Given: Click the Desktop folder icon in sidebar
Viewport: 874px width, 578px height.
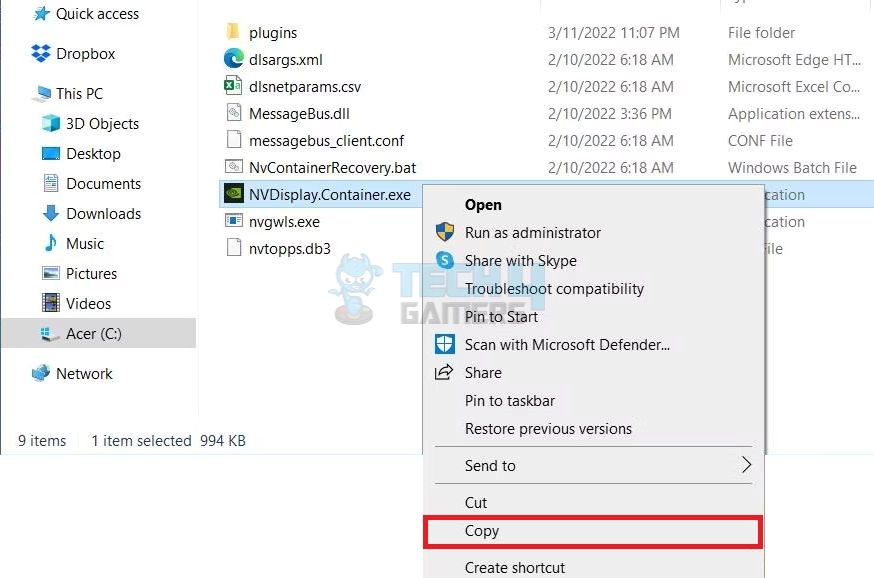Looking at the screenshot, I should (x=51, y=153).
